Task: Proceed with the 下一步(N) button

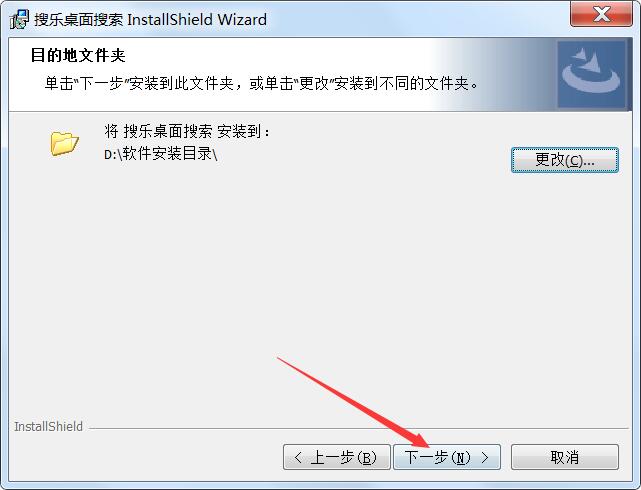Action: [447, 457]
